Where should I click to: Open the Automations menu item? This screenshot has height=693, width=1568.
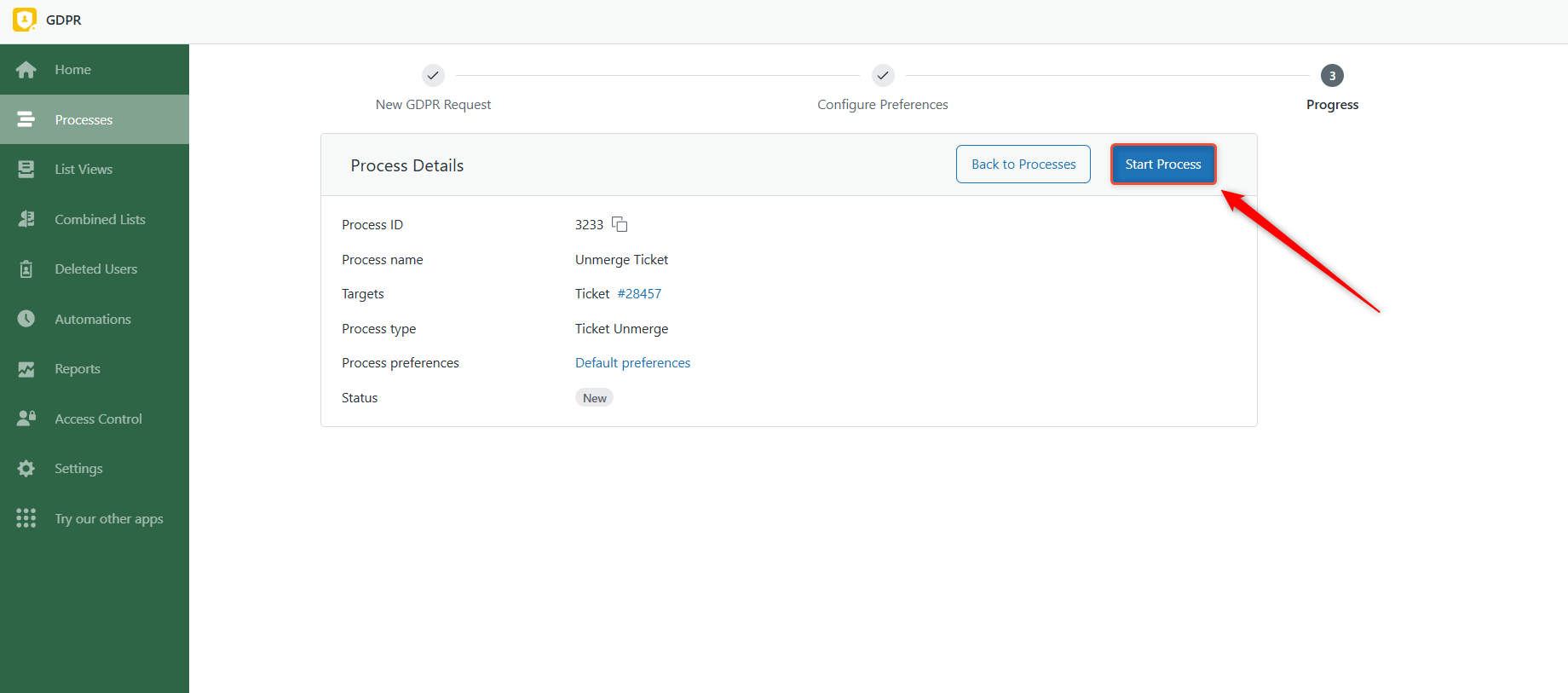click(93, 320)
